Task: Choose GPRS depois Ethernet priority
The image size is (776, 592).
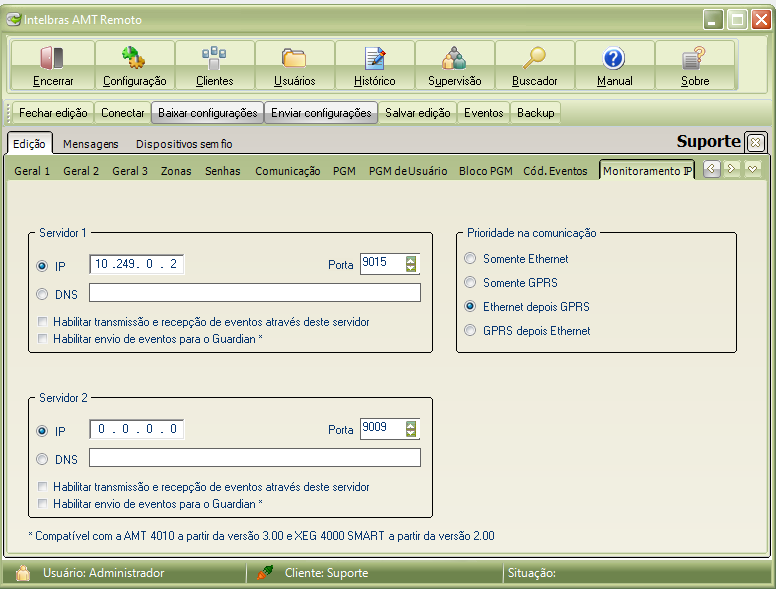Action: pyautogui.click(x=470, y=330)
